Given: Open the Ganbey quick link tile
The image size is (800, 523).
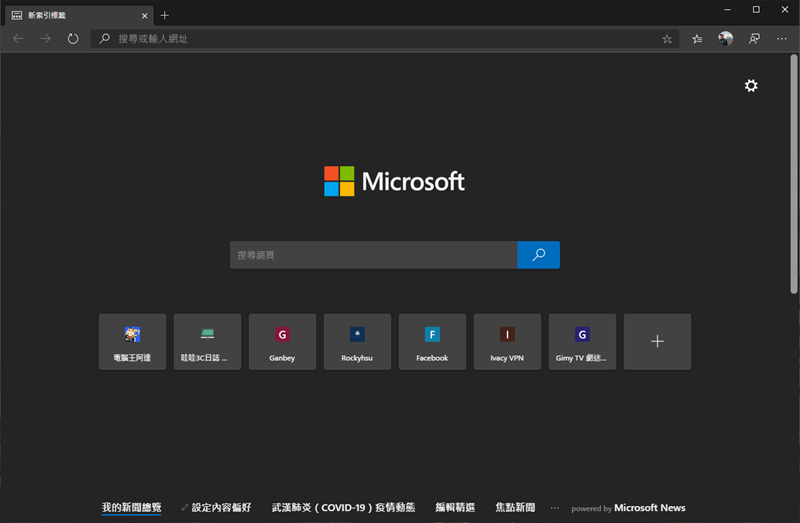Looking at the screenshot, I should pyautogui.click(x=282, y=342).
